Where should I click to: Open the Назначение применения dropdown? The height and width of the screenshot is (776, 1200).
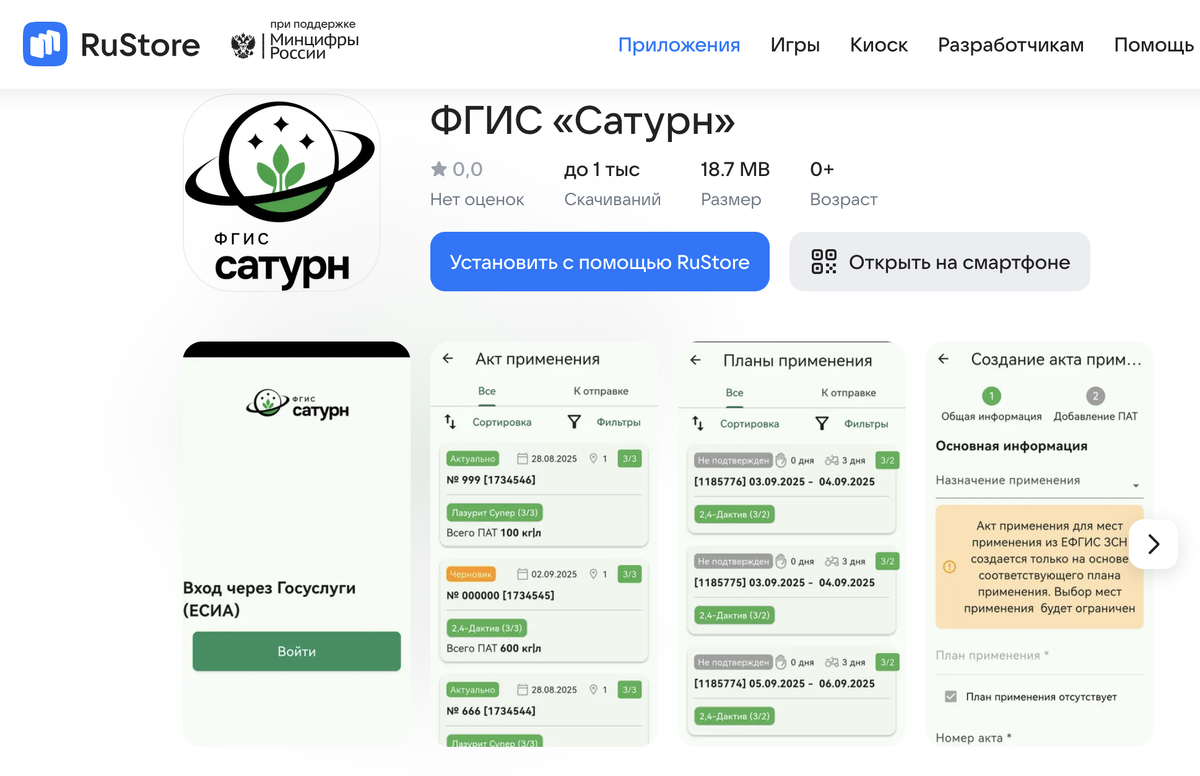[x=1039, y=482]
